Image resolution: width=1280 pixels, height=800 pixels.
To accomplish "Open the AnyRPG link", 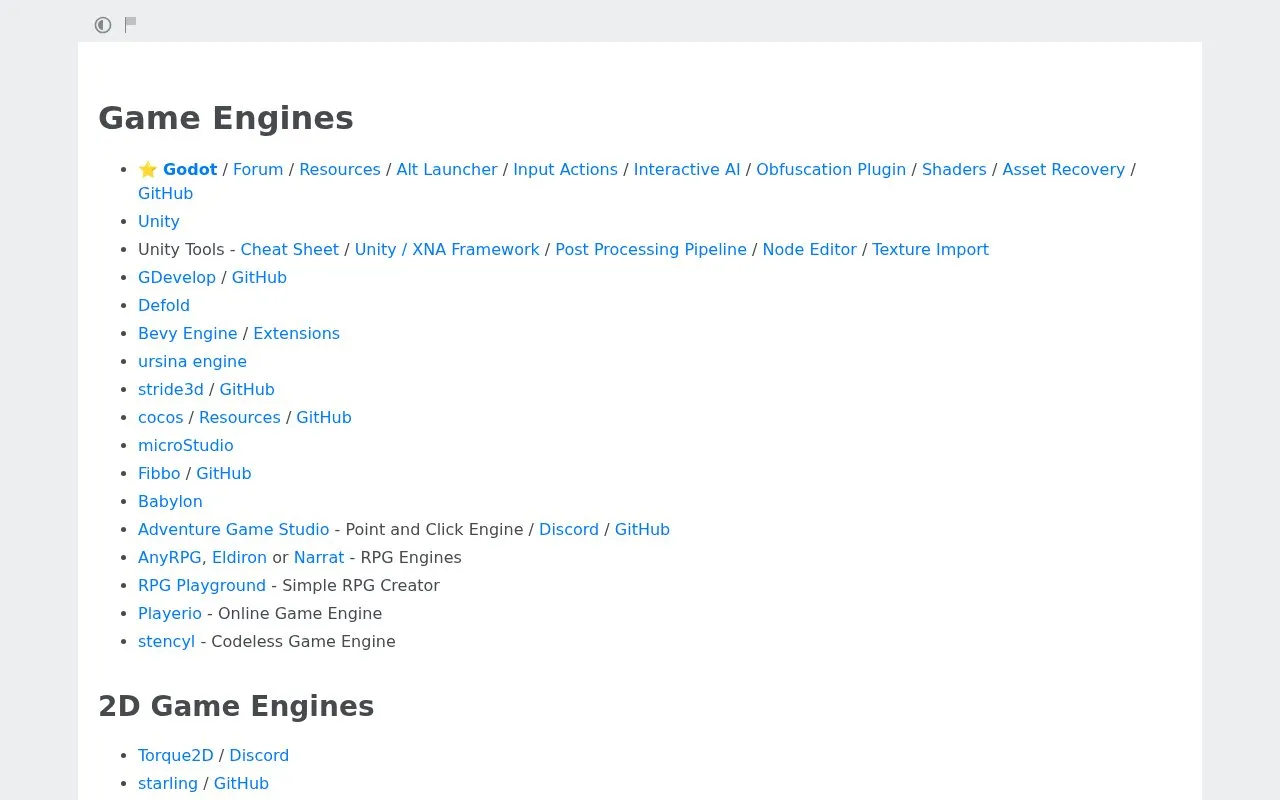I will click(x=170, y=557).
